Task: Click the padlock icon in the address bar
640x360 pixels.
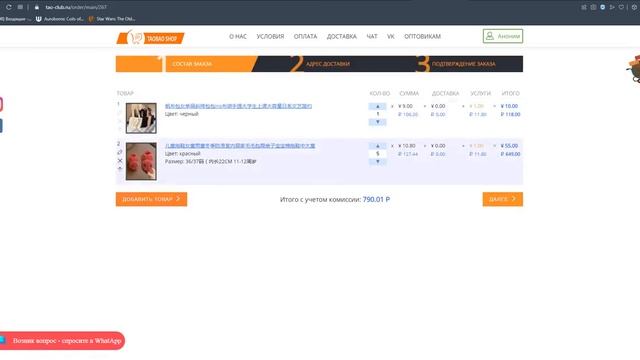Action: [37, 7]
